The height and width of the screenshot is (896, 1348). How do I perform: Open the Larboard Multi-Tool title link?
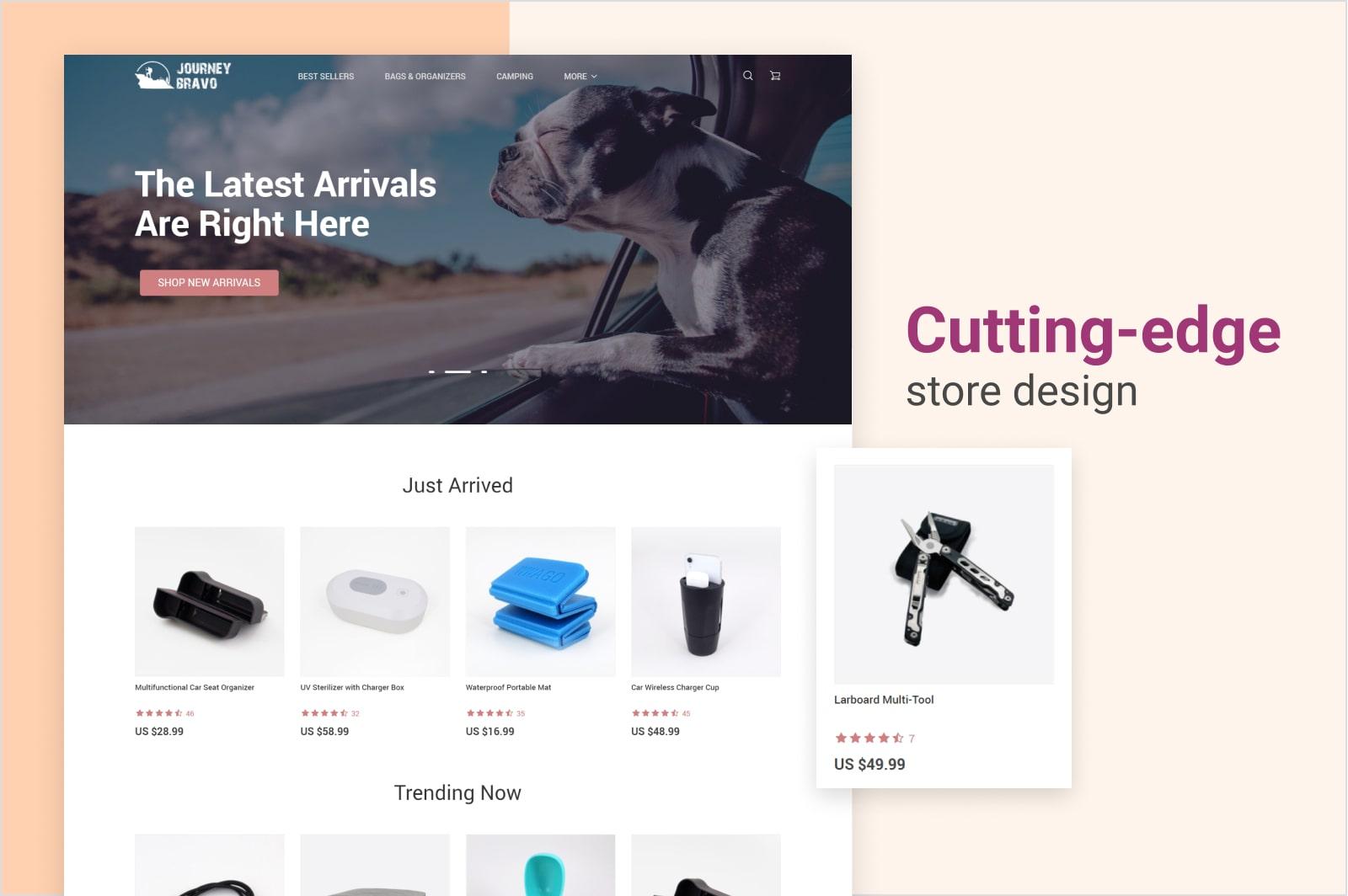pyautogui.click(x=884, y=700)
